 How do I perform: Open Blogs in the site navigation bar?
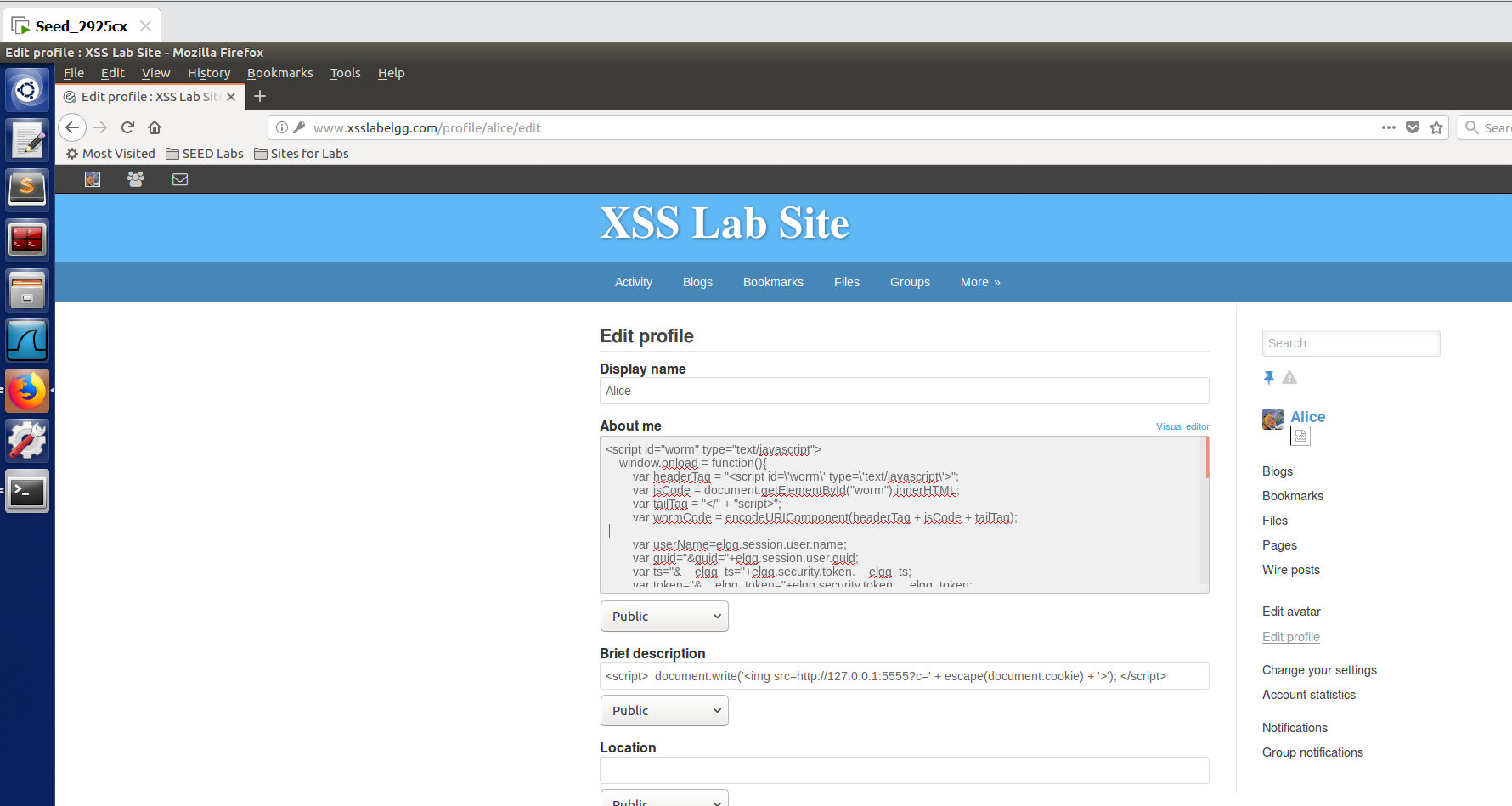pyautogui.click(x=697, y=282)
